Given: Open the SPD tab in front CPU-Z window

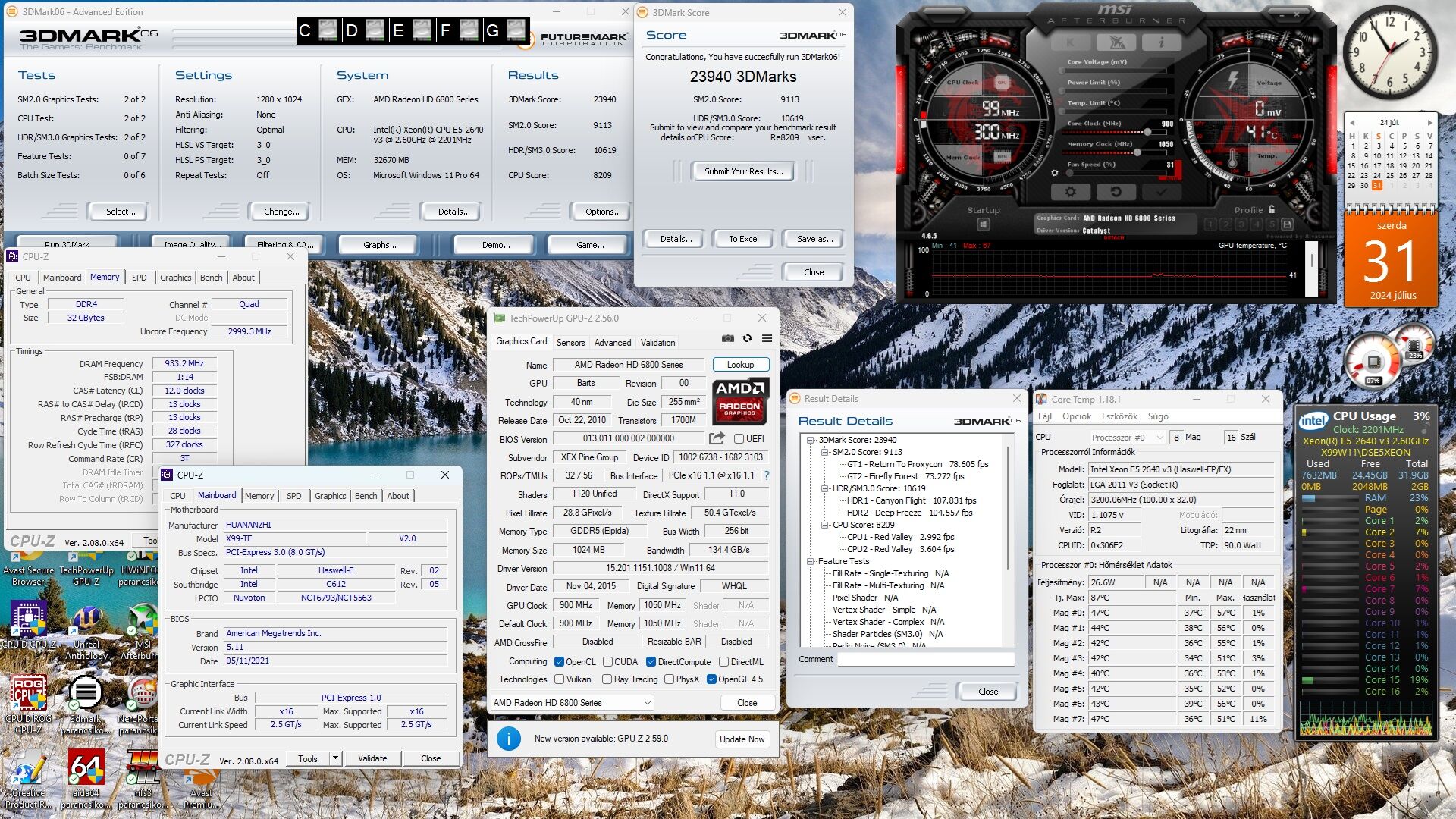Looking at the screenshot, I should point(294,496).
